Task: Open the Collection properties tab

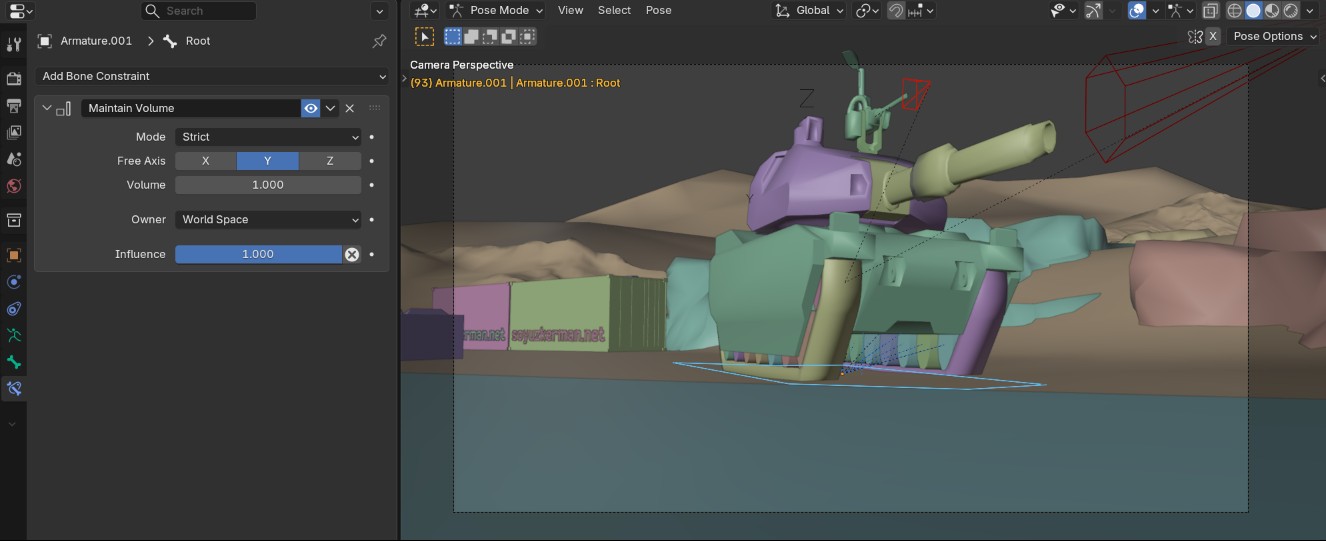Action: pos(14,220)
